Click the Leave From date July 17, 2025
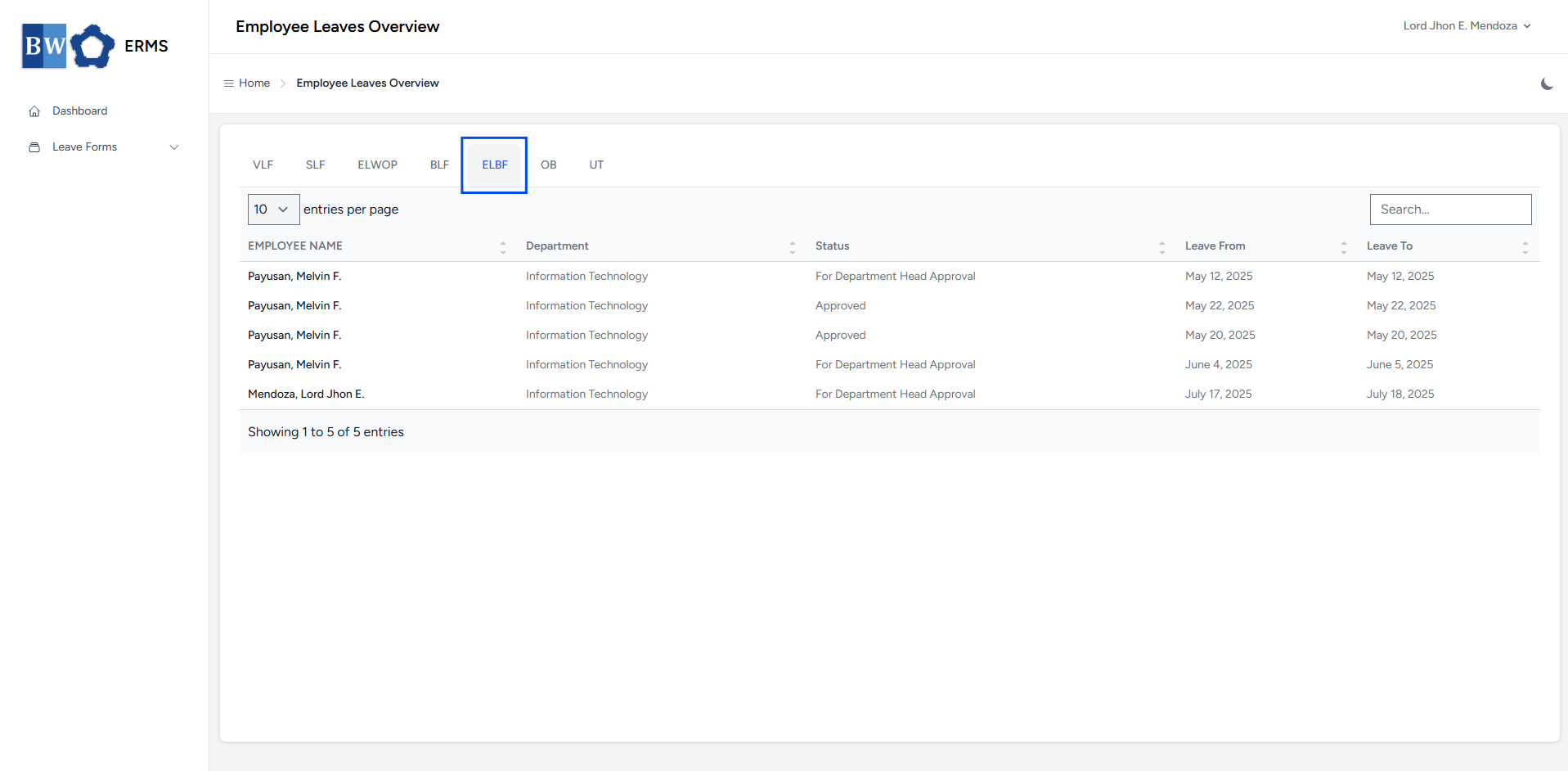This screenshot has width=1568, height=771. (x=1219, y=395)
